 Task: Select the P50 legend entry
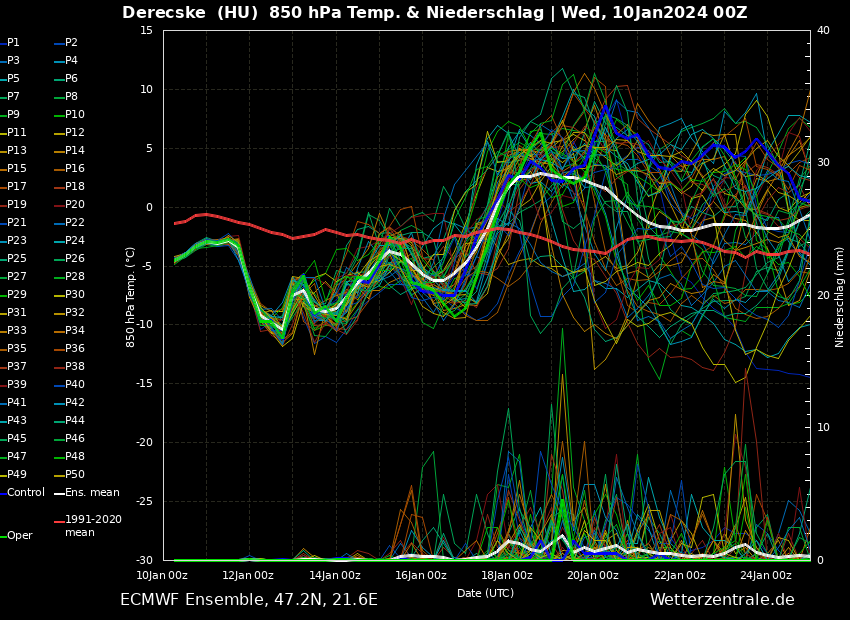coord(75,475)
